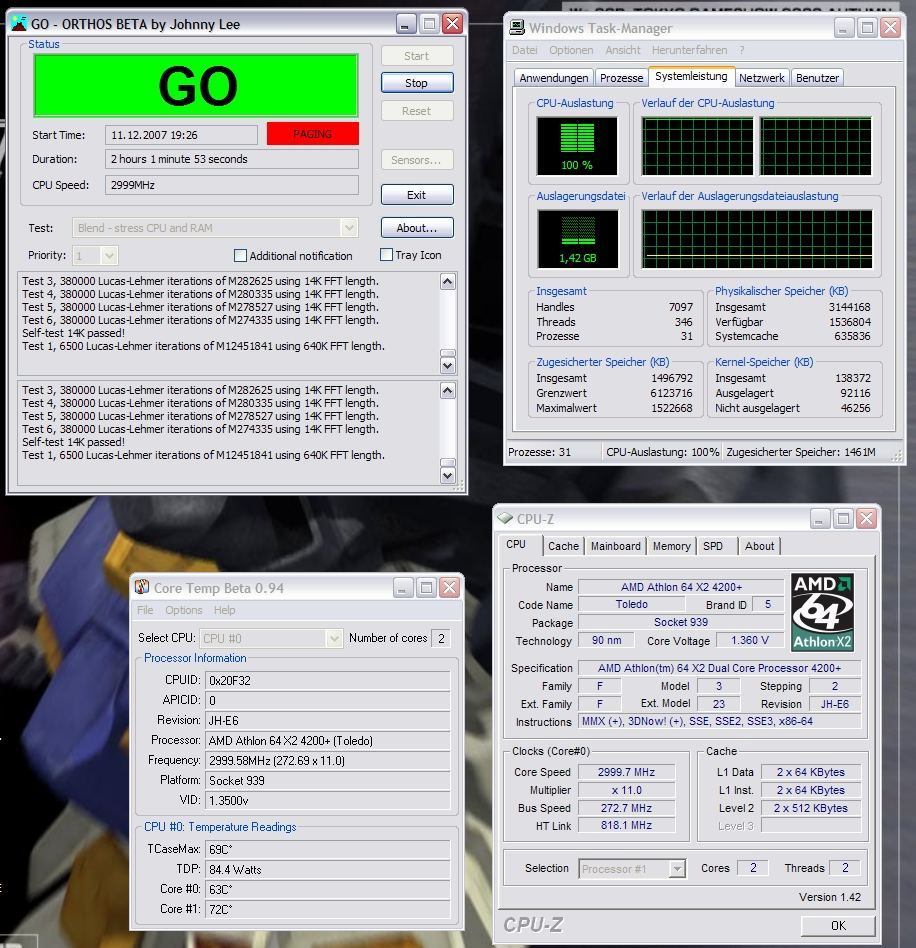Click the lower log's scroll-up arrow
Viewport: 916px width, 948px height.
(447, 391)
